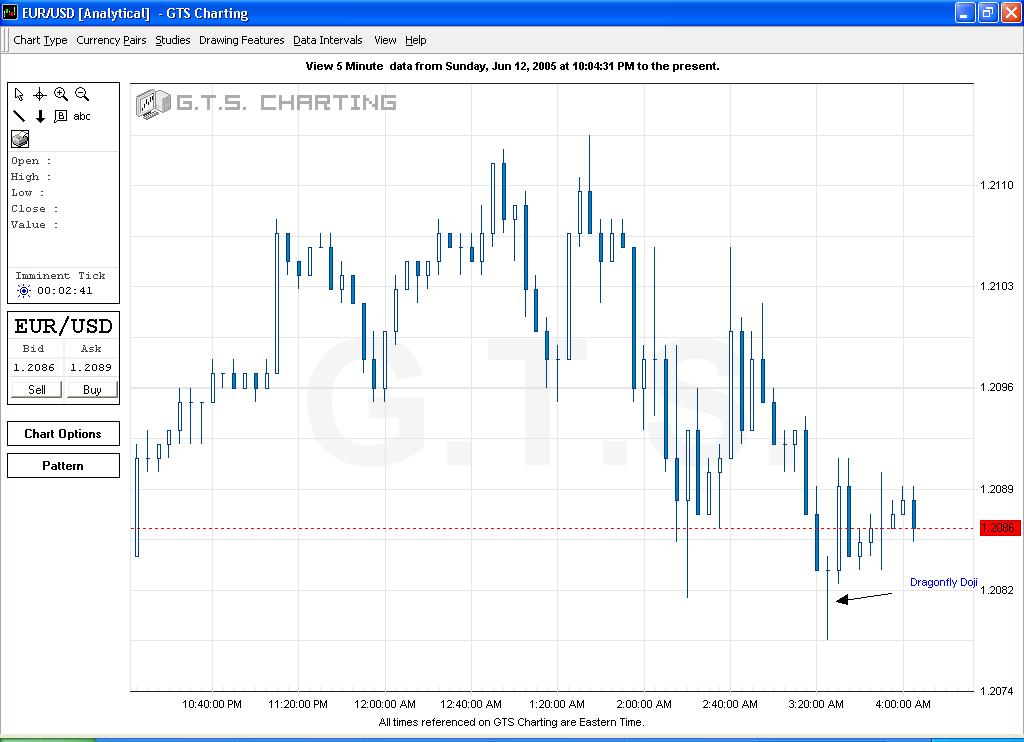The width and height of the screenshot is (1024, 742).
Task: Open the Currency Pairs menu
Action: tap(111, 40)
